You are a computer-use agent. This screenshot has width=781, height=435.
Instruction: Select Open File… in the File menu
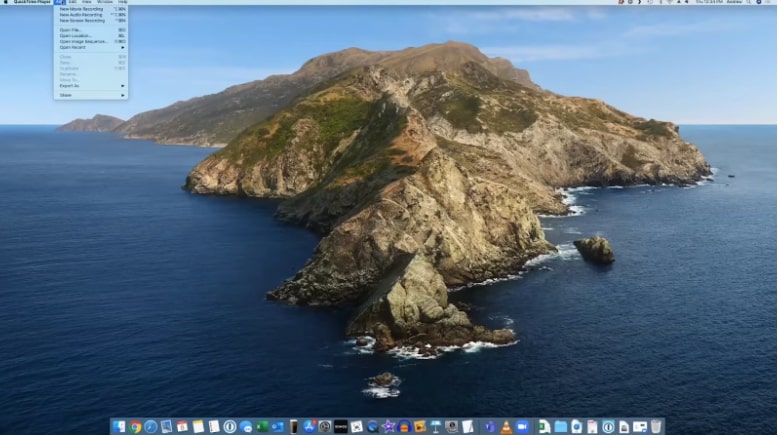point(91,30)
